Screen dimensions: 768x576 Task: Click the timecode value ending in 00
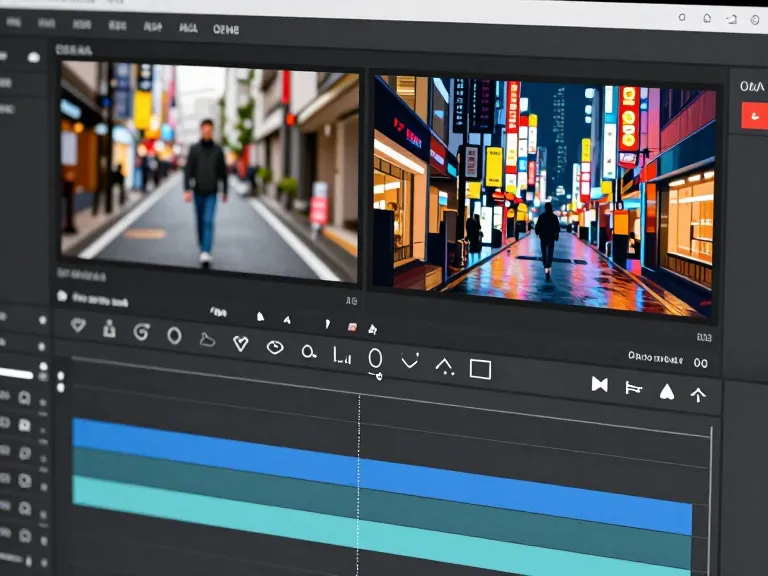pos(700,363)
